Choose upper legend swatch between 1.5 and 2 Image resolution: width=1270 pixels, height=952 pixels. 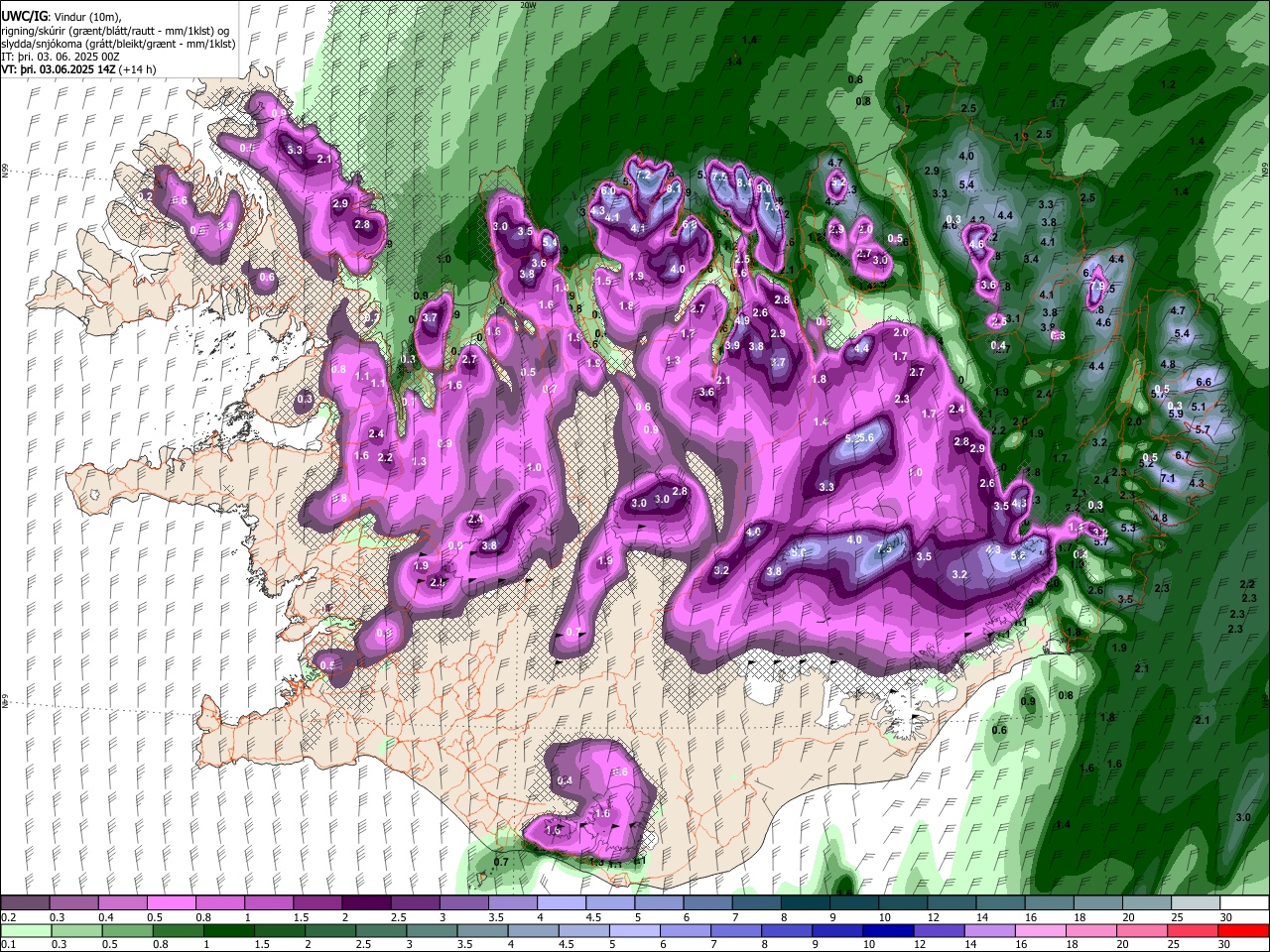[x=317, y=903]
